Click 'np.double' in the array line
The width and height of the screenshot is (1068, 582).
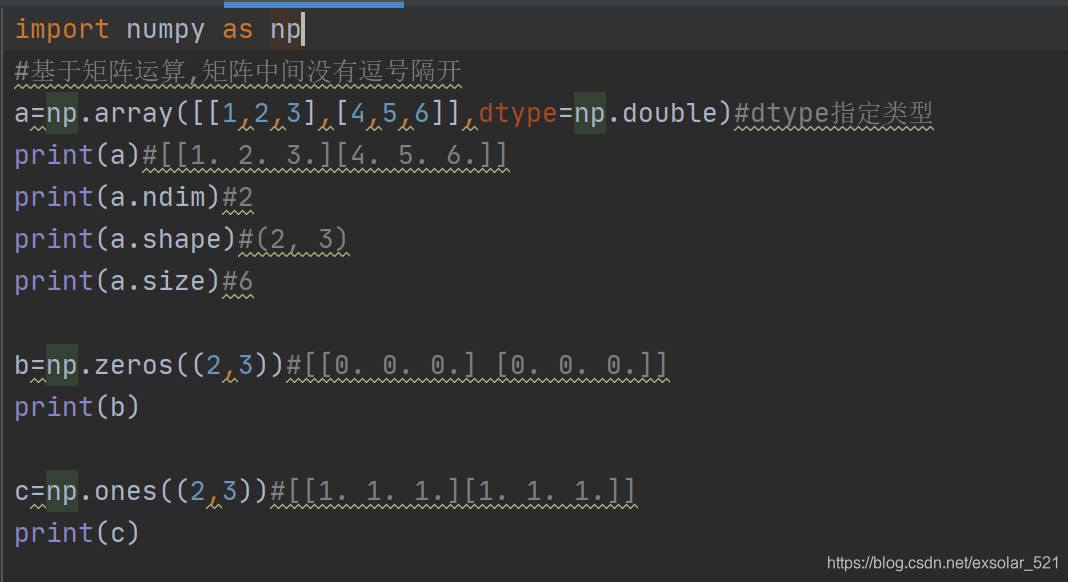point(646,113)
